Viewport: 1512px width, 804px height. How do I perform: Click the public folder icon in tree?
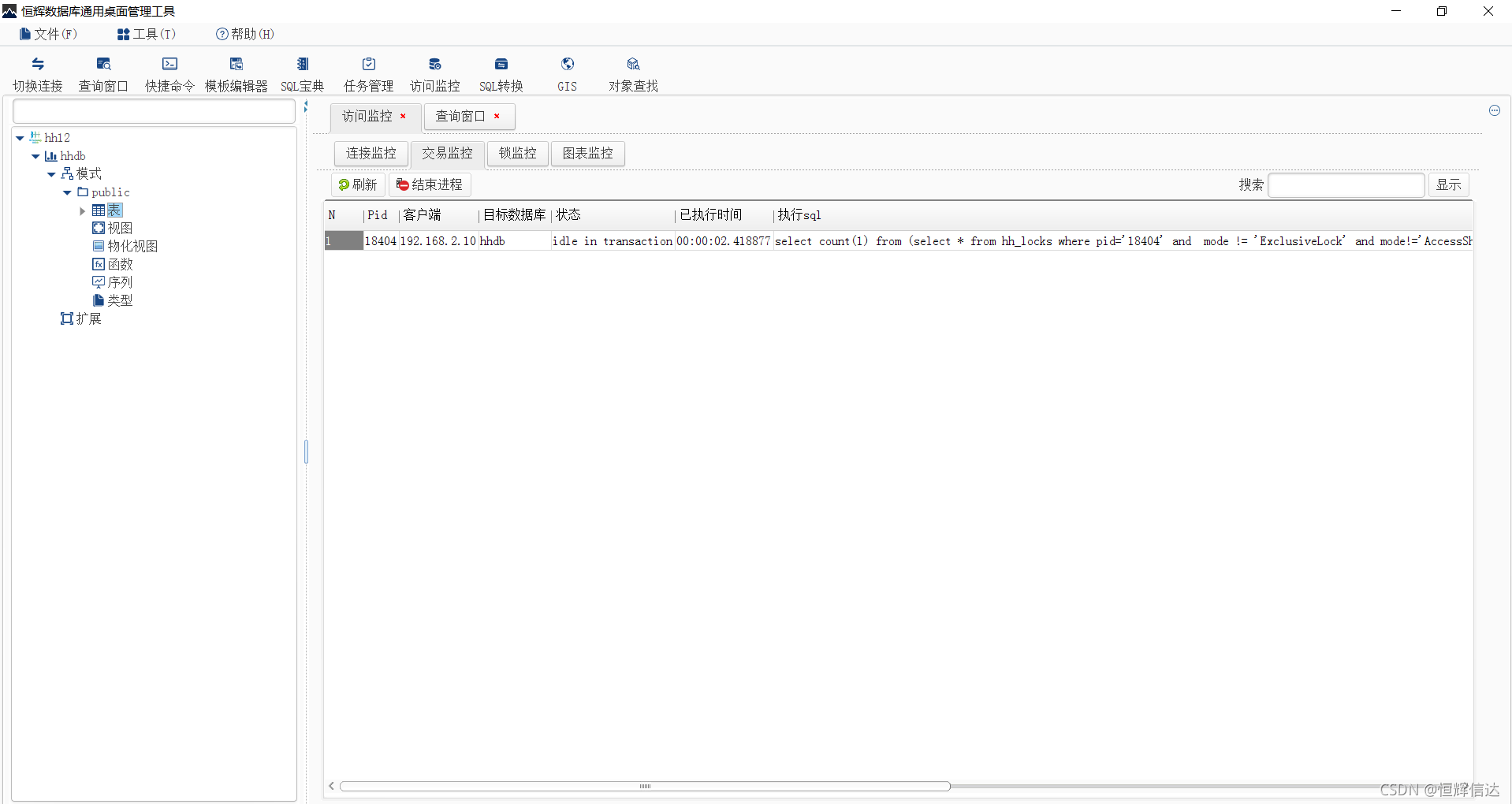point(83,192)
